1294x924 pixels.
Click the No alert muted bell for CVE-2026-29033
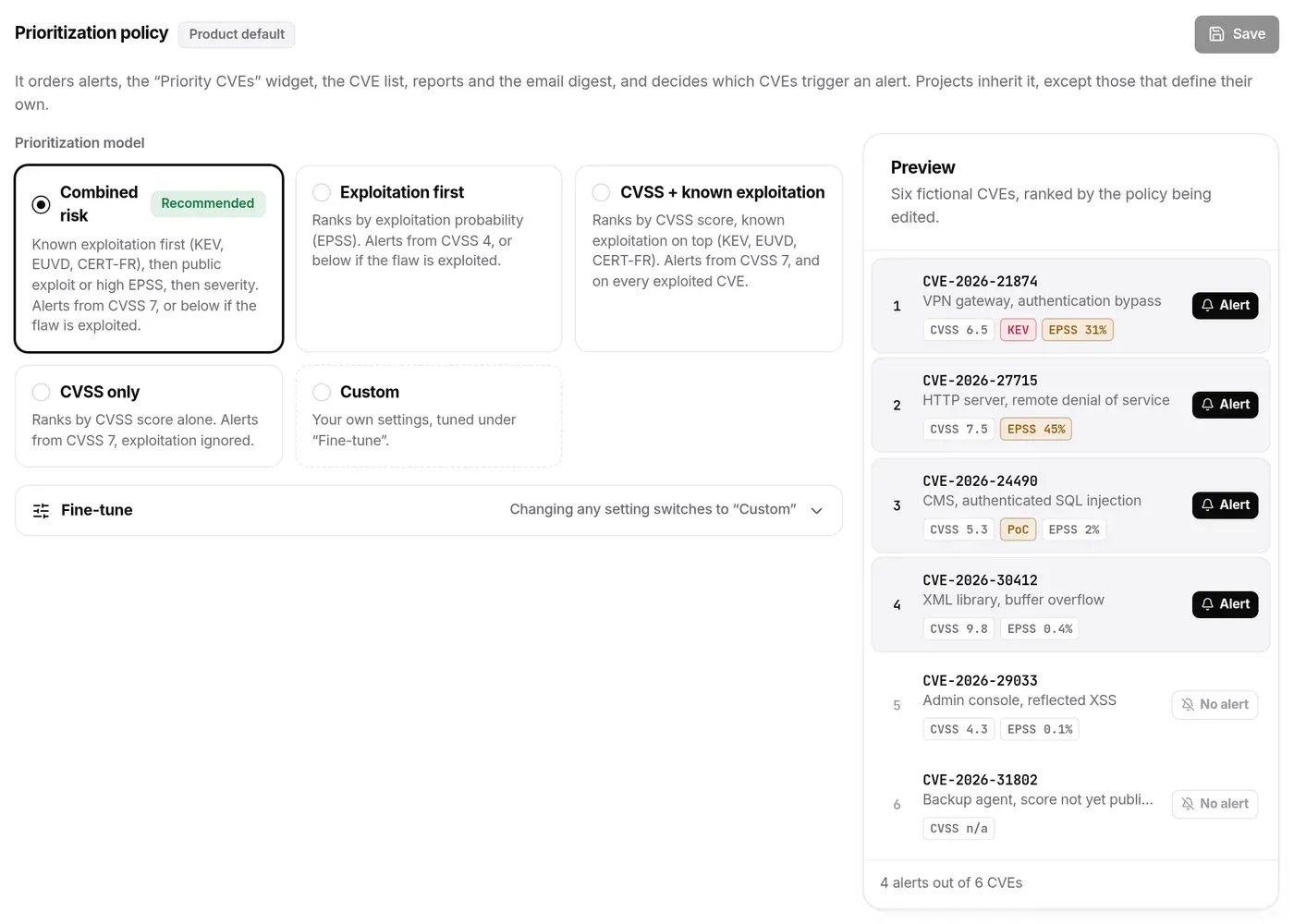1188,705
